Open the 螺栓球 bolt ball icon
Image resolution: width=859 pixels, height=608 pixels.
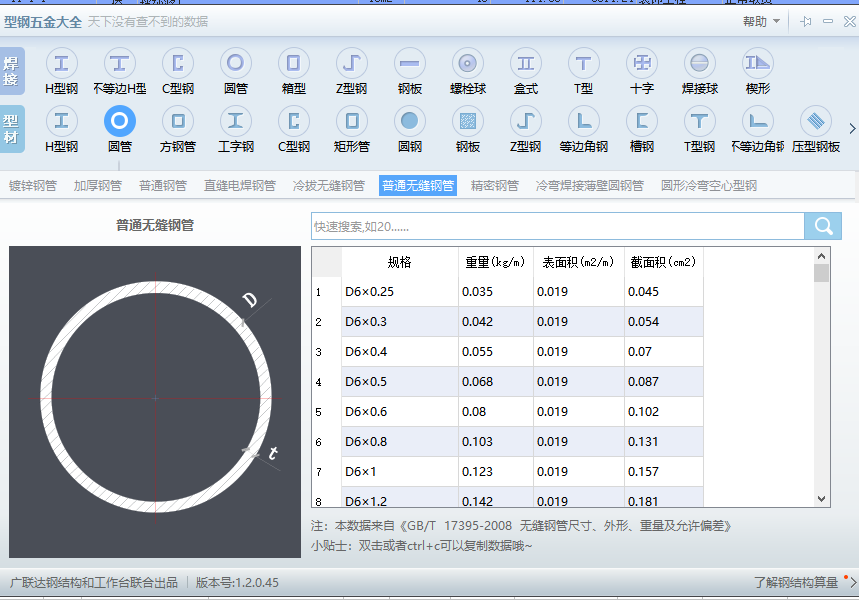[467, 64]
